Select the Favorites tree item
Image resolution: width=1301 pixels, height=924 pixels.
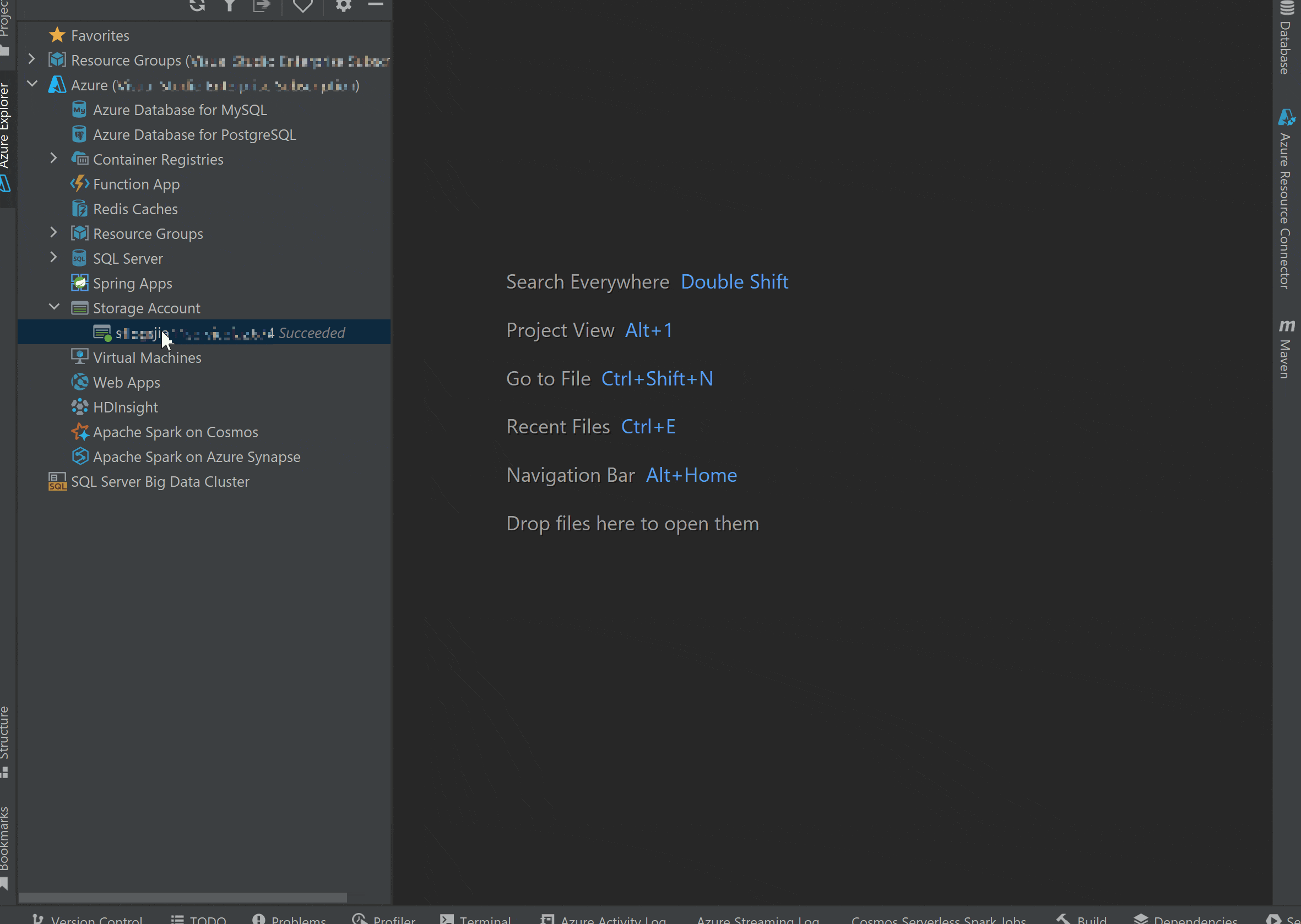click(100, 35)
